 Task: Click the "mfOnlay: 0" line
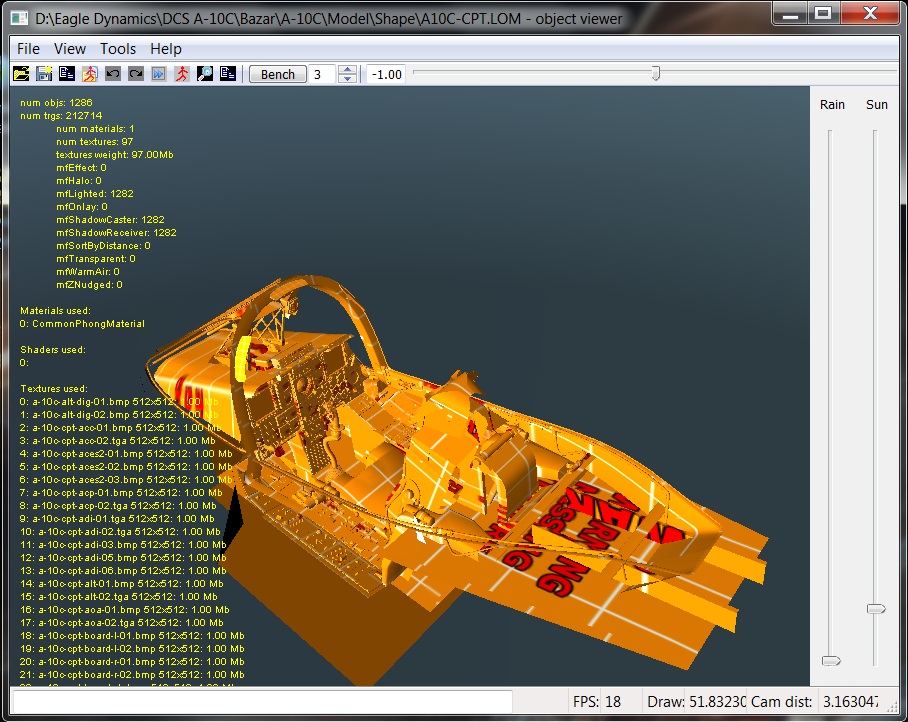(82, 207)
